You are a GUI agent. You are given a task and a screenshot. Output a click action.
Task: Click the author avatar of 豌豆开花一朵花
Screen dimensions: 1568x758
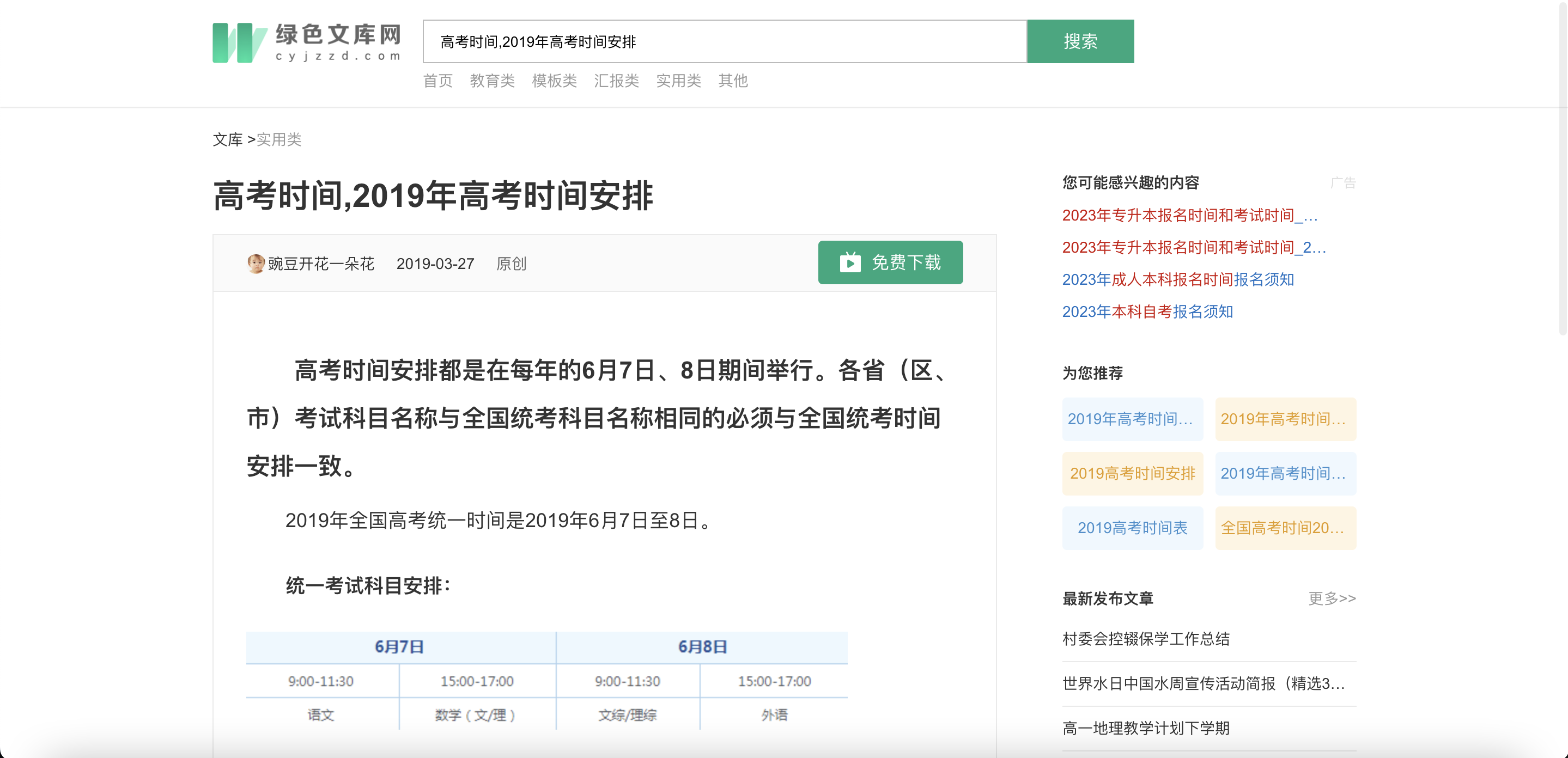(x=256, y=264)
